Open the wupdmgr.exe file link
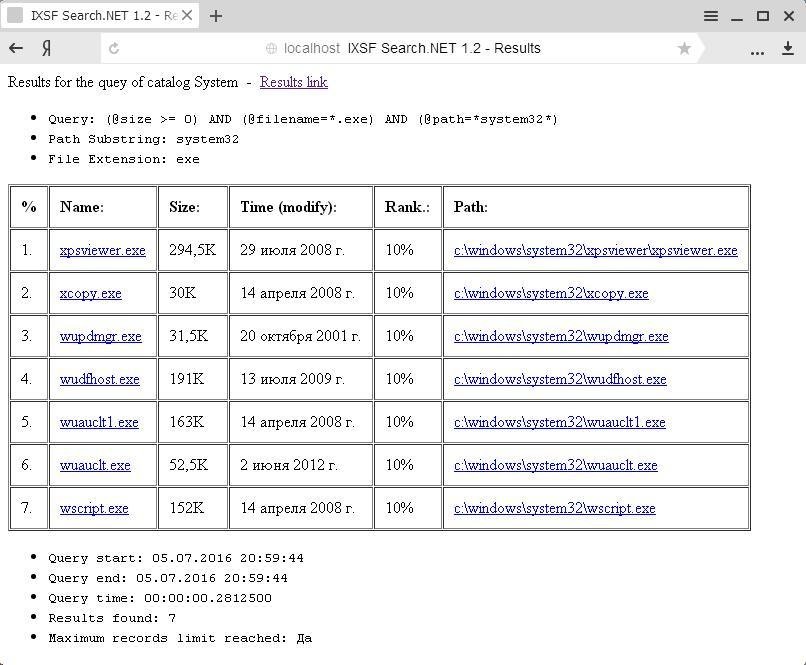Viewport: 806px width, 665px height. click(99, 336)
